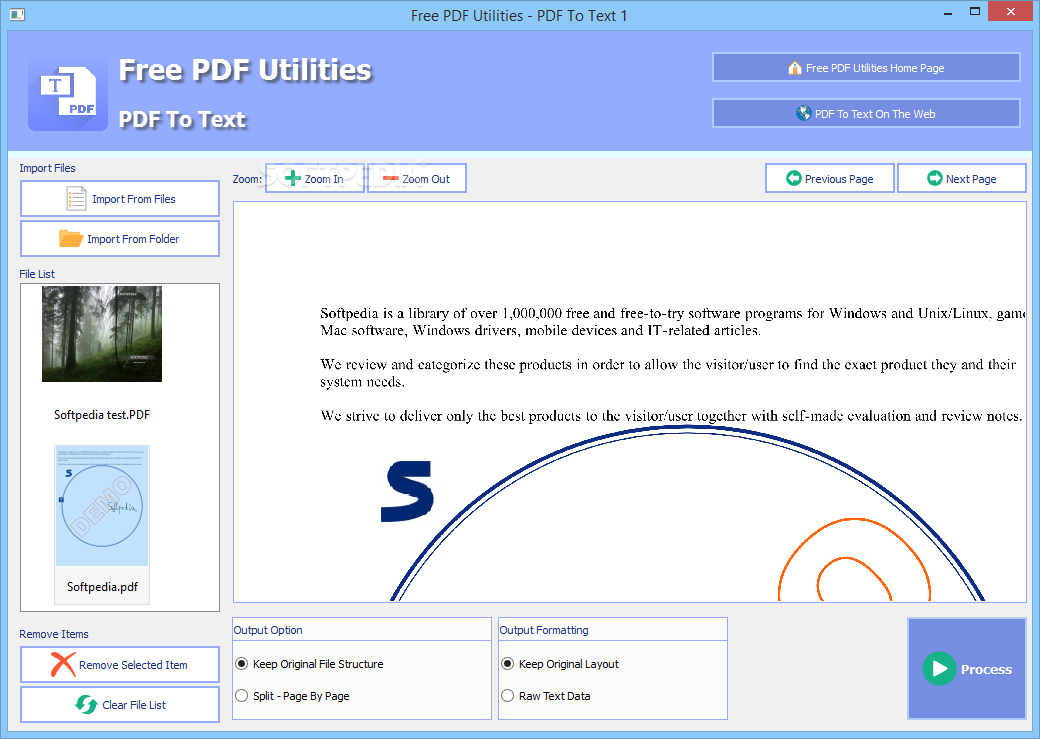1040x739 pixels.
Task: Select the Softpedia test.PDF forest thumbnail
Action: [x=102, y=334]
